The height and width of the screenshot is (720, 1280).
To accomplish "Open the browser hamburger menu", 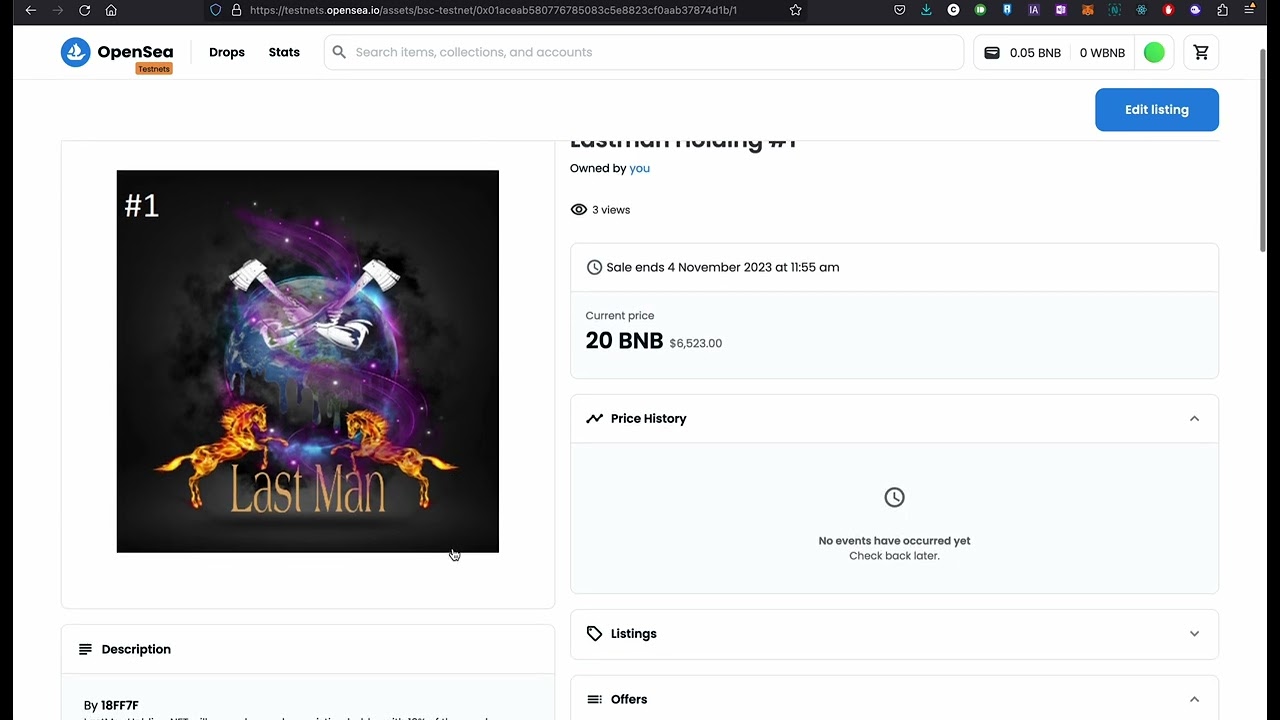I will point(1249,10).
